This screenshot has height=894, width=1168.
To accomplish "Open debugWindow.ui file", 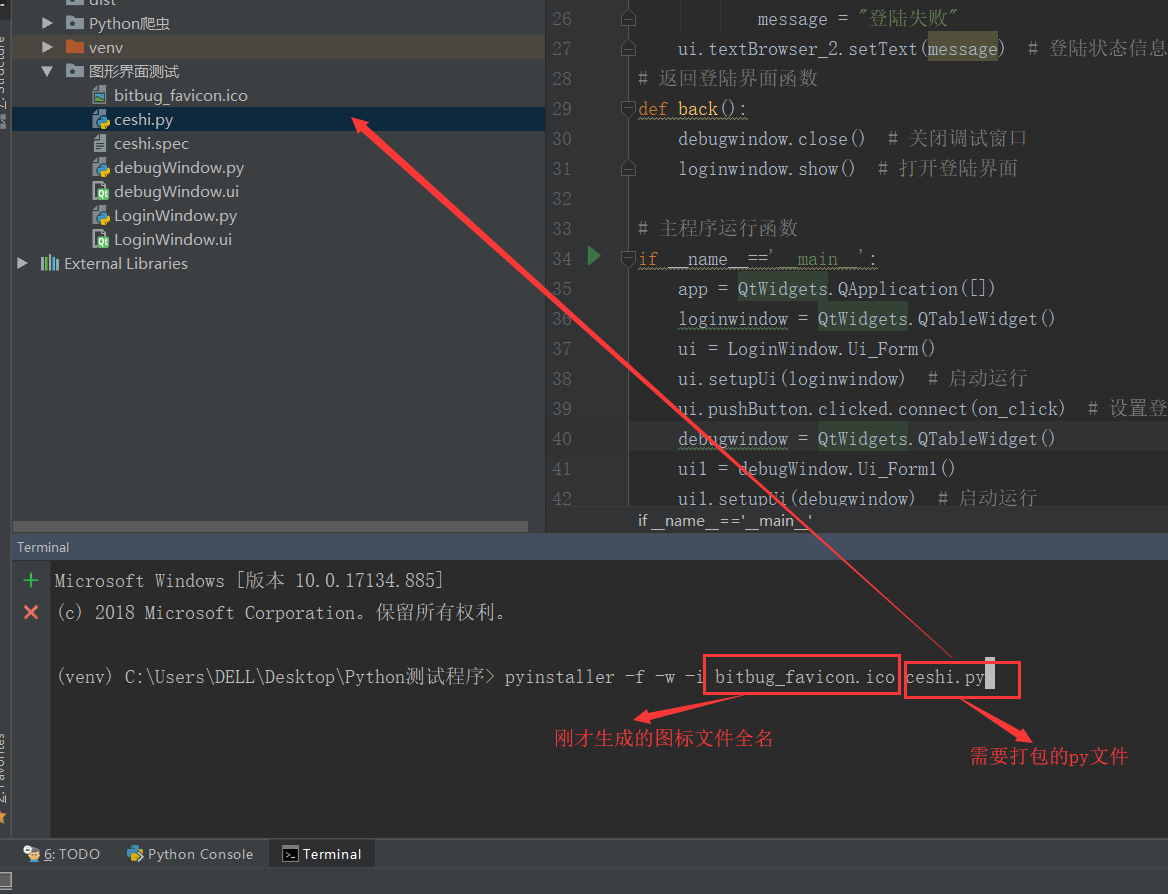I will pyautogui.click(x=177, y=191).
